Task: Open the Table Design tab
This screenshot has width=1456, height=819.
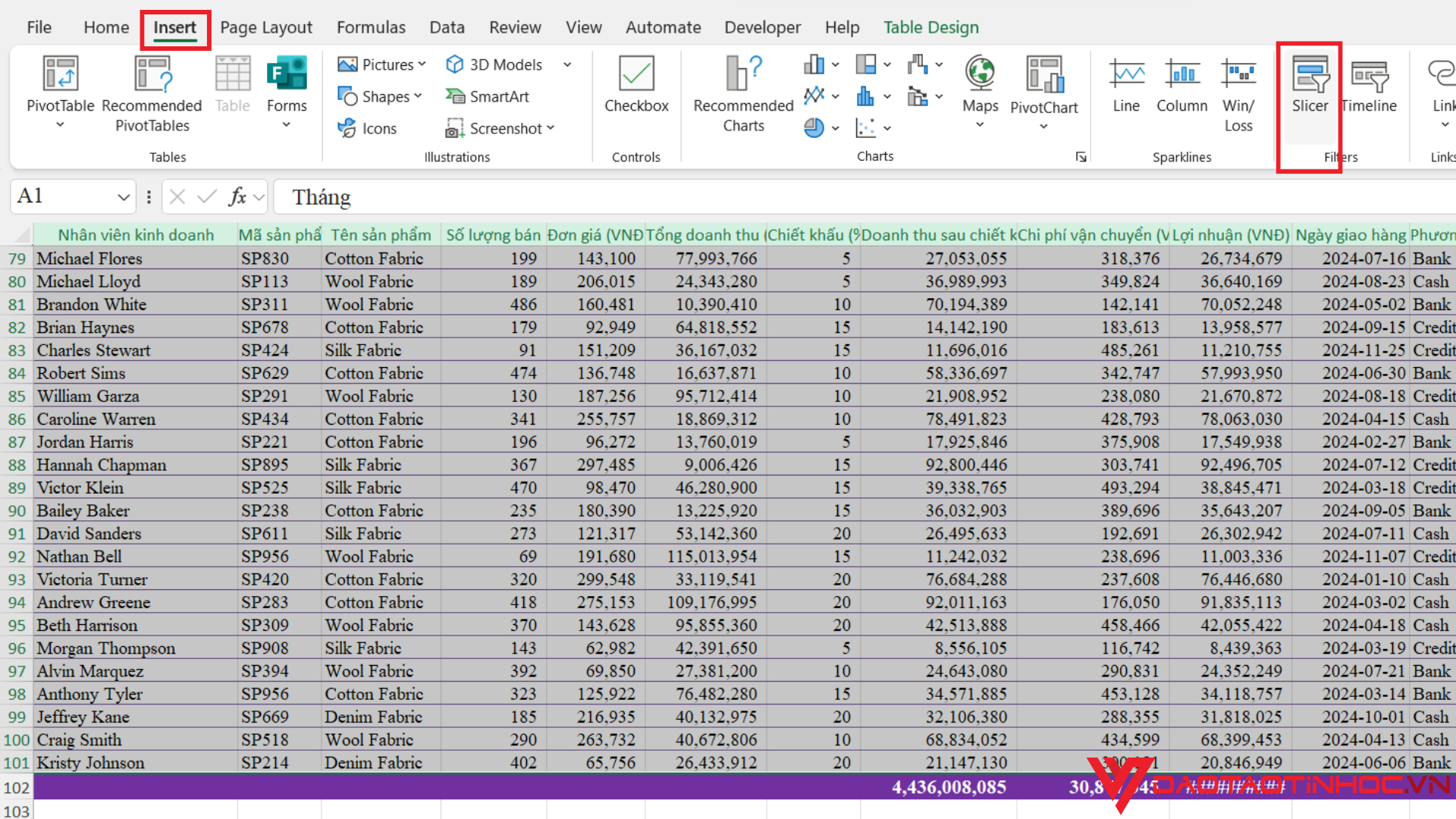Action: (x=930, y=28)
